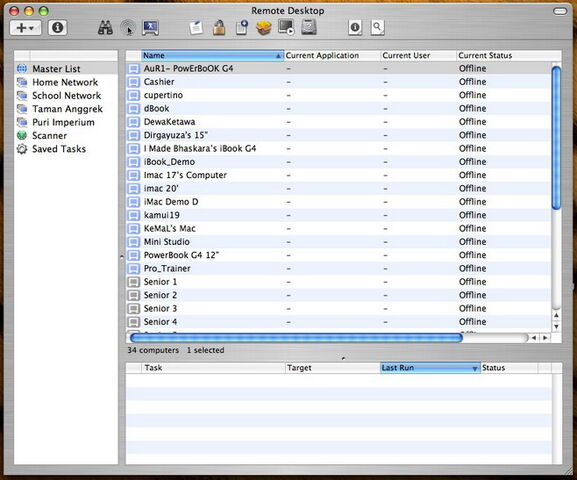Select the iMac Demo D row
577x480 pixels.
pyautogui.click(x=339, y=202)
